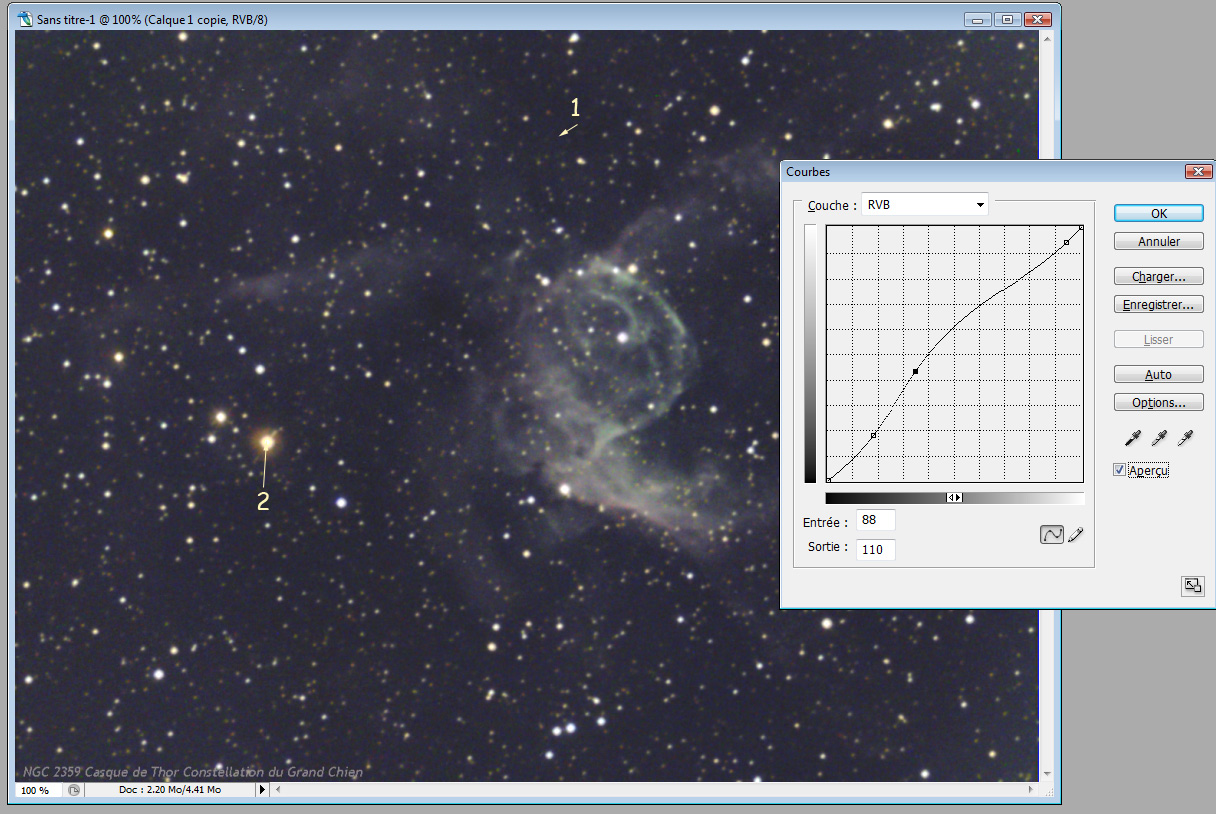Click the Annuler button

[1158, 241]
